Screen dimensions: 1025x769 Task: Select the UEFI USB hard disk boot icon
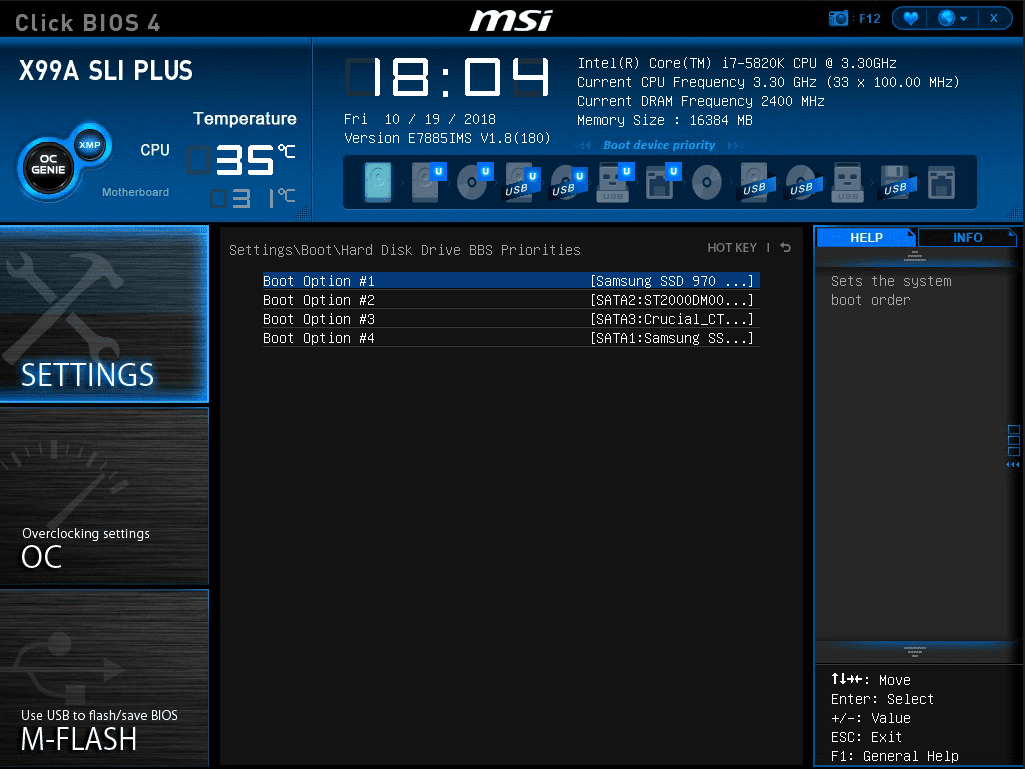pyautogui.click(x=521, y=182)
